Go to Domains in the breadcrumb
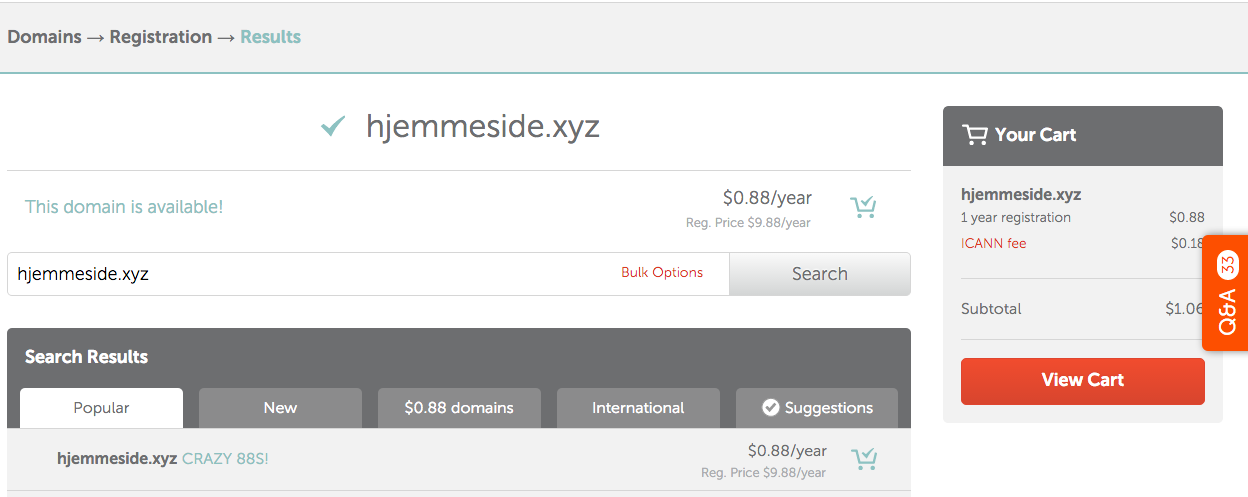The height and width of the screenshot is (497, 1248). click(x=45, y=37)
